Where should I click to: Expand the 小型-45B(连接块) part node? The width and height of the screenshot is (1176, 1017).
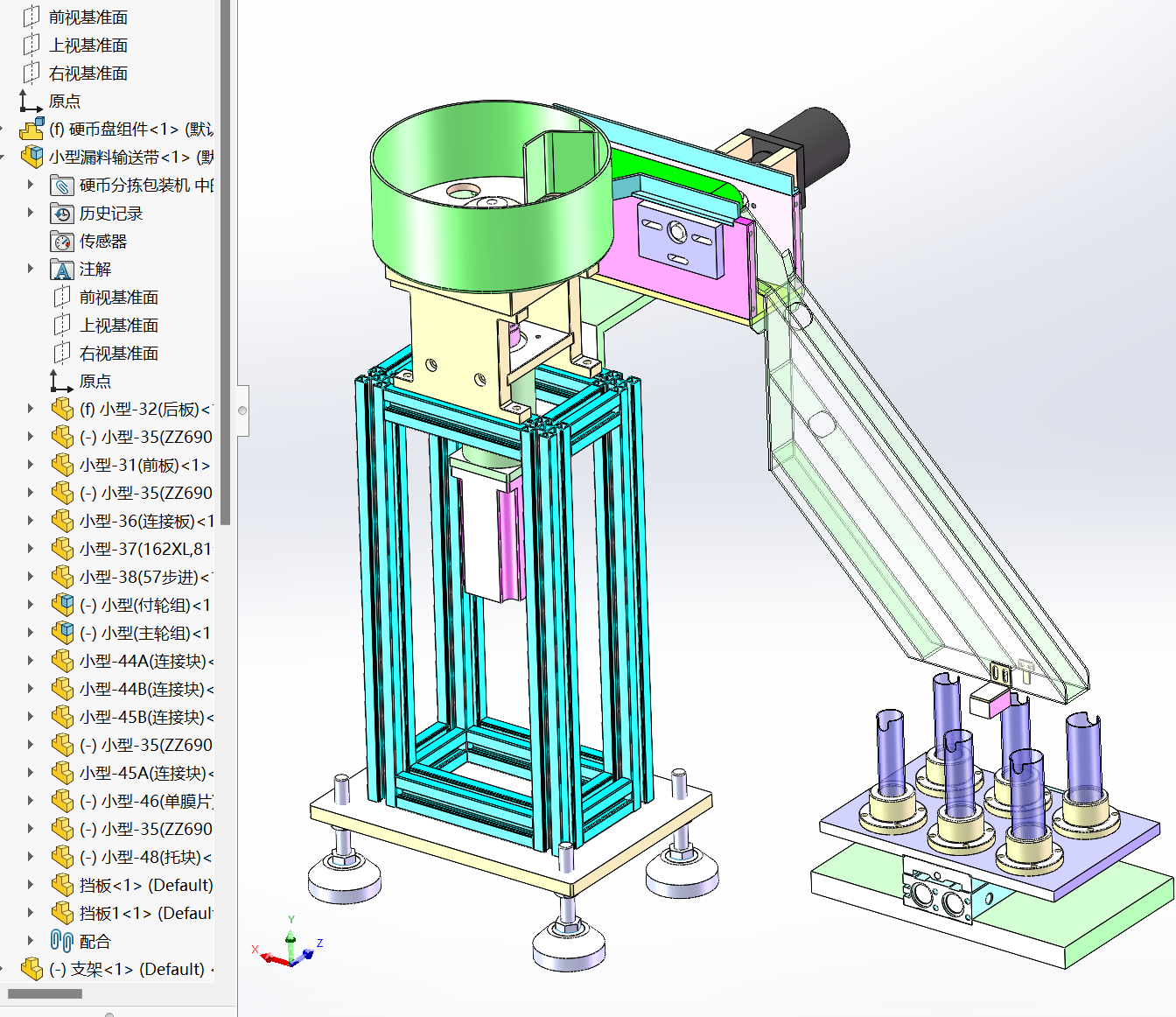pos(31,717)
